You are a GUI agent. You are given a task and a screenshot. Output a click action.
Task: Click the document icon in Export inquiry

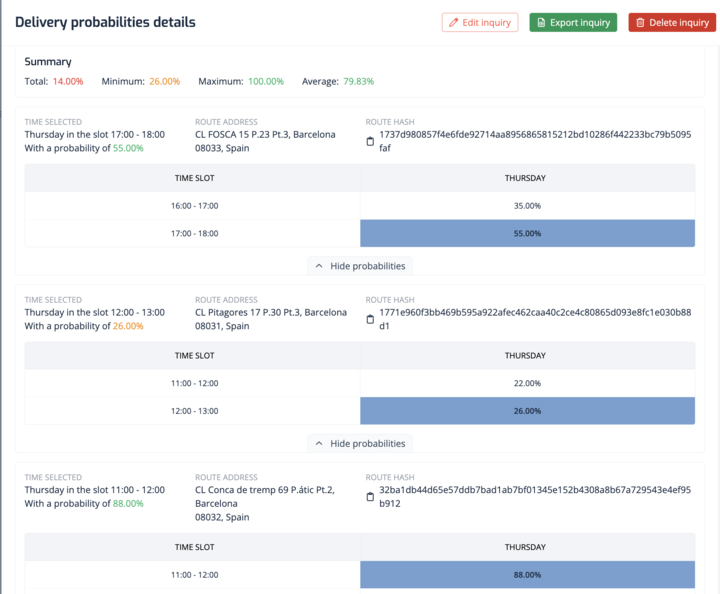(541, 22)
